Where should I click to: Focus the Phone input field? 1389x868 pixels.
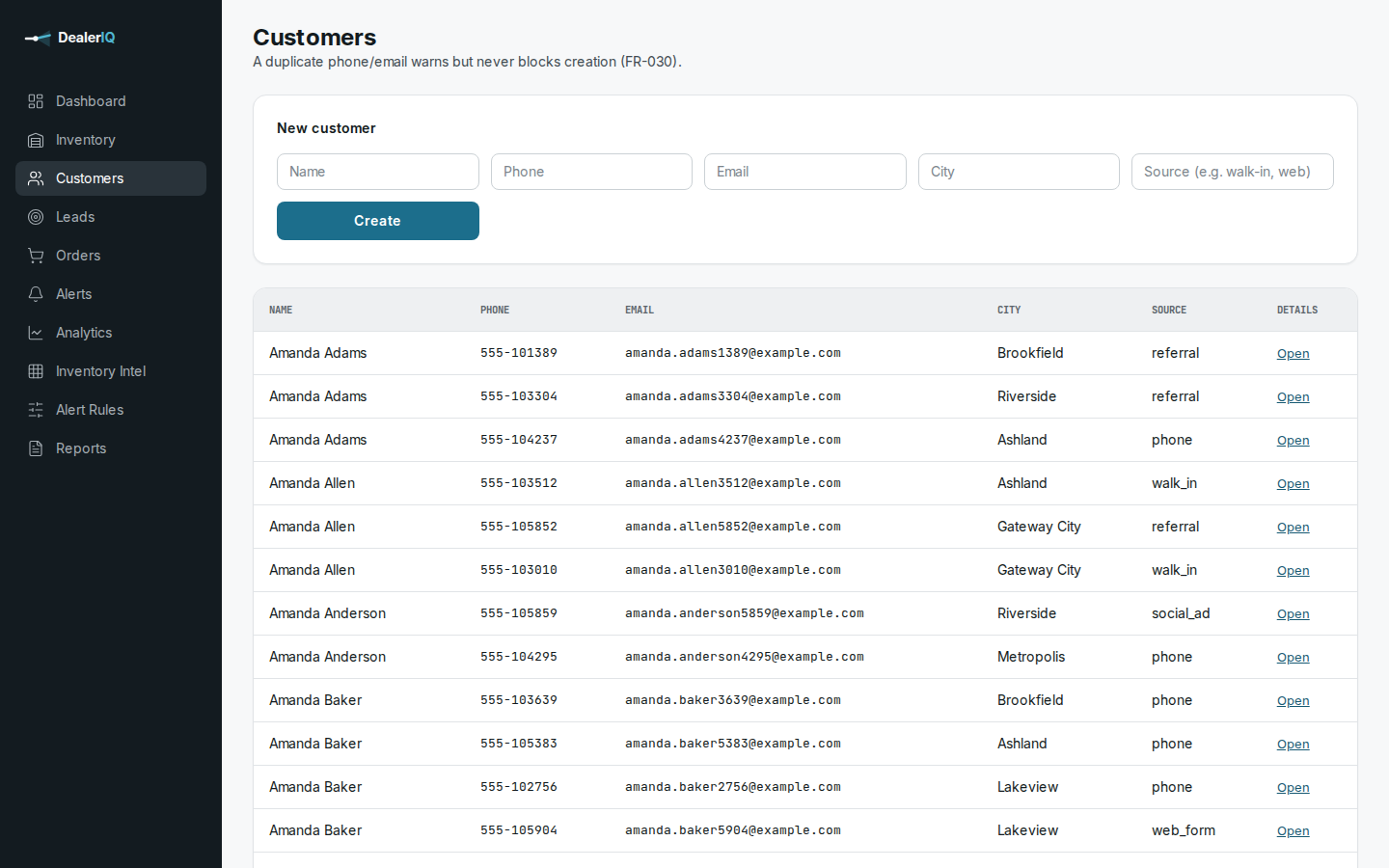tap(591, 172)
